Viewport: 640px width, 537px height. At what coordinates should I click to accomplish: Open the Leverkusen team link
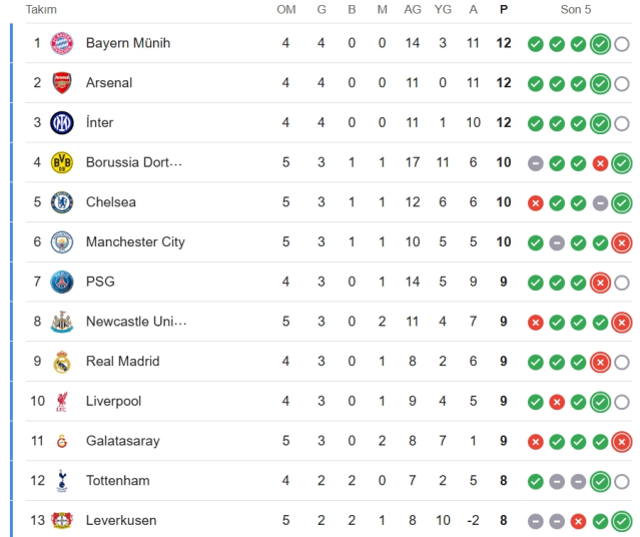click(121, 520)
